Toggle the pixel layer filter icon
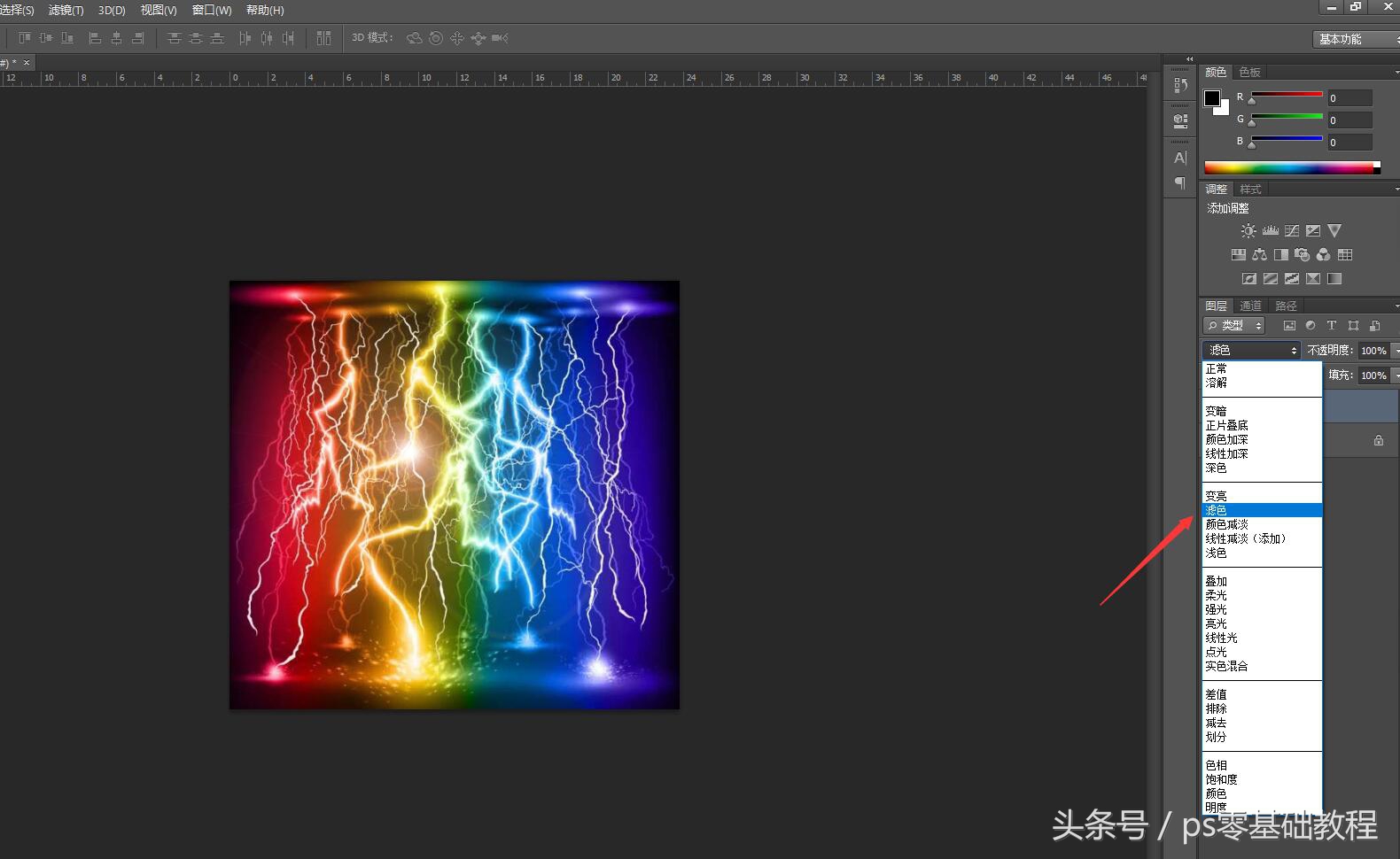Screen dimensions: 1400x859 point(1289,326)
